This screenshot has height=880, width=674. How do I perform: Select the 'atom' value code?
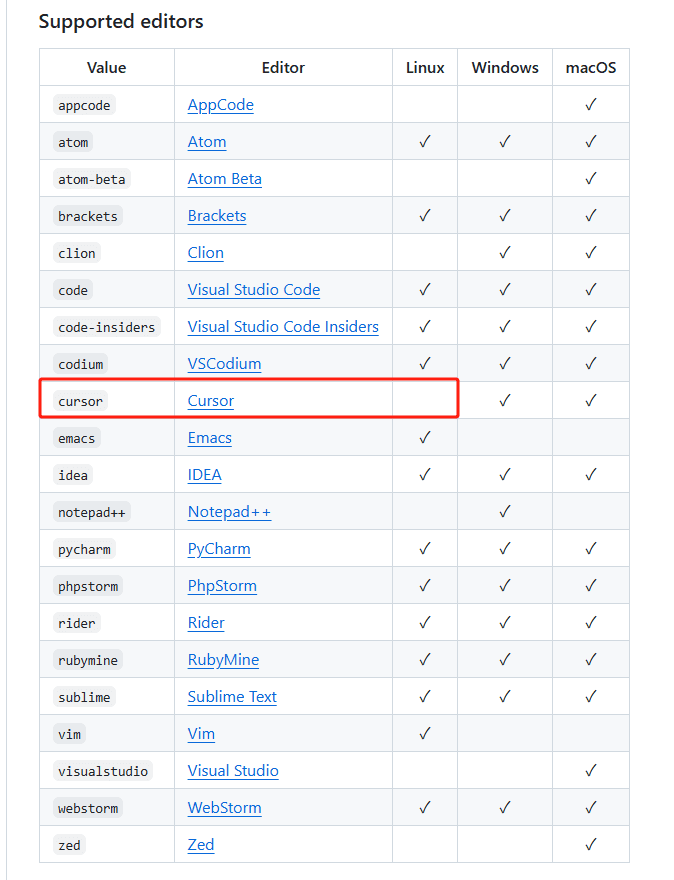tap(73, 142)
